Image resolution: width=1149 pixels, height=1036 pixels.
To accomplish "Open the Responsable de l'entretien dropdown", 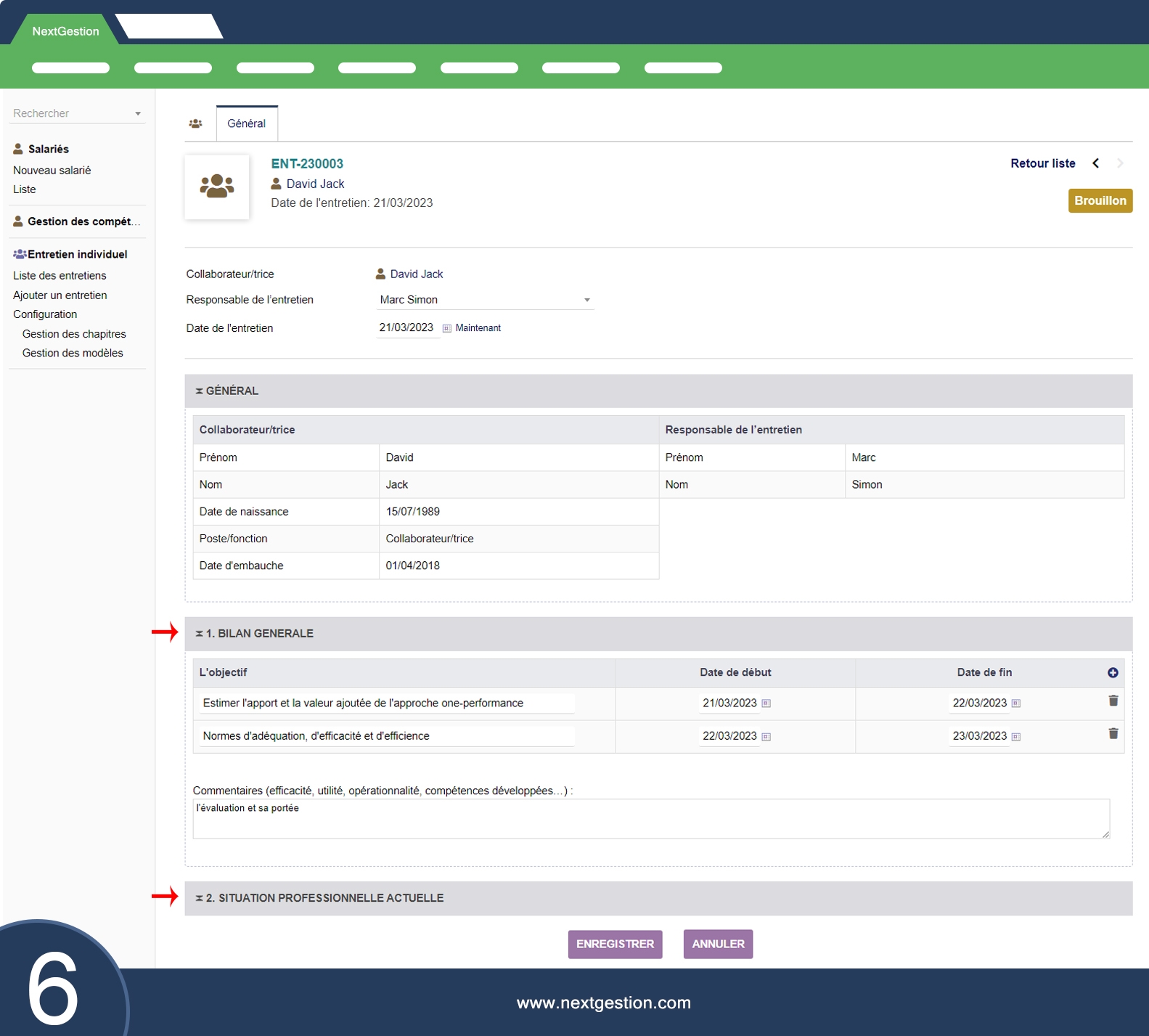I will tap(586, 300).
